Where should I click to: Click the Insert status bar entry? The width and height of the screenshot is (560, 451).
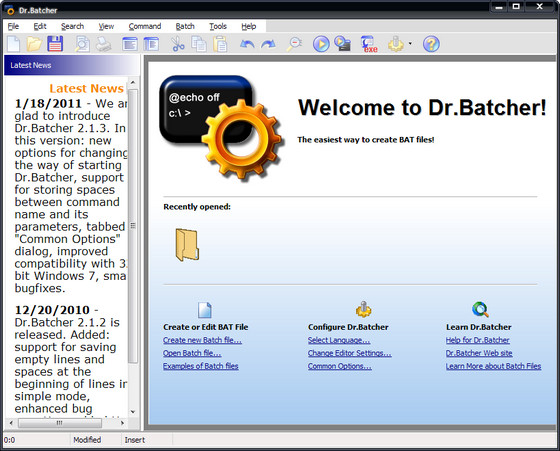(135, 440)
